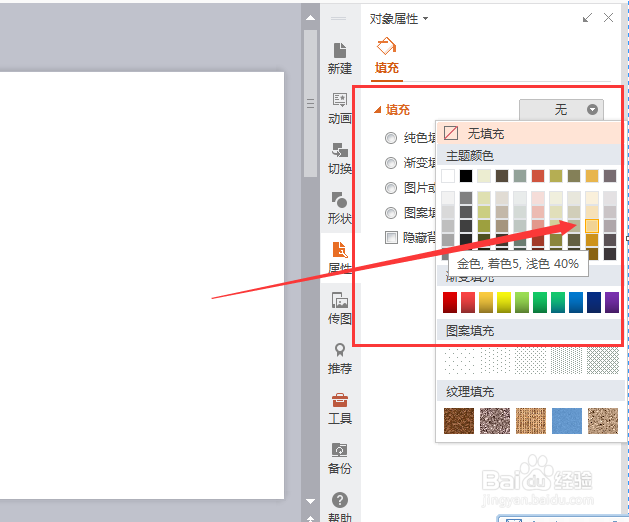Select the sand cork texture fill

603,421
